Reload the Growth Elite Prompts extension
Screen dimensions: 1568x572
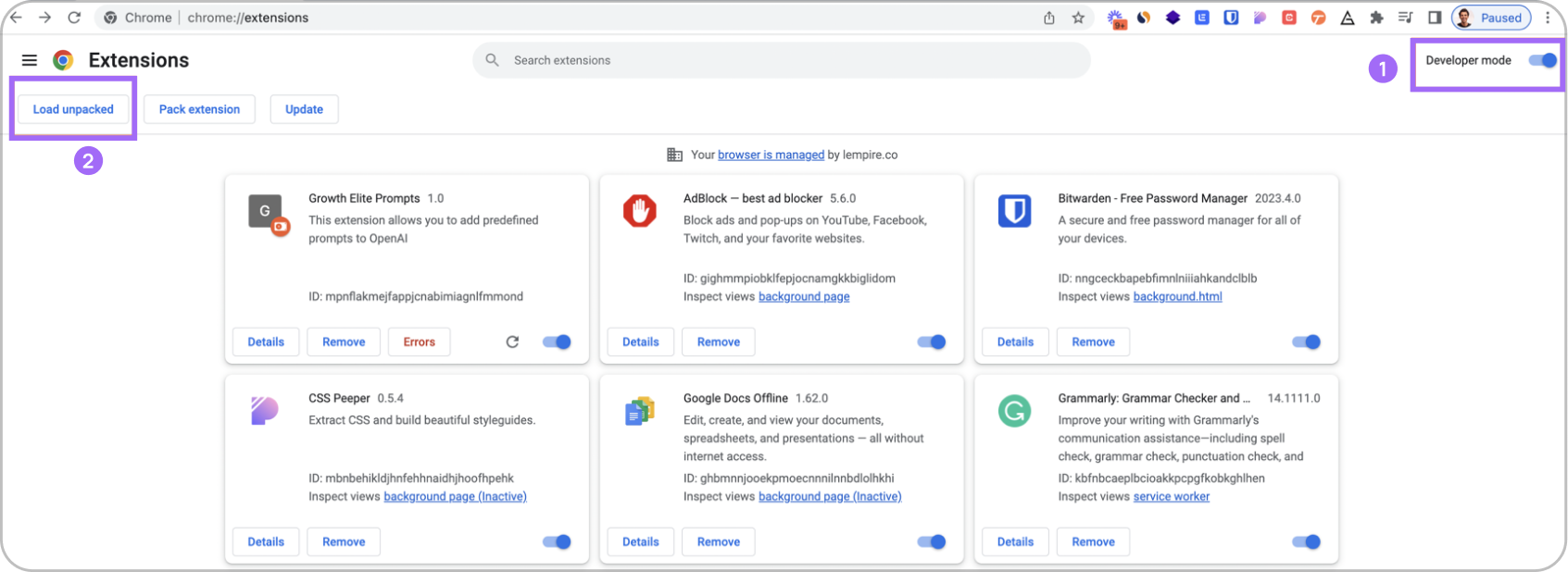tap(512, 342)
